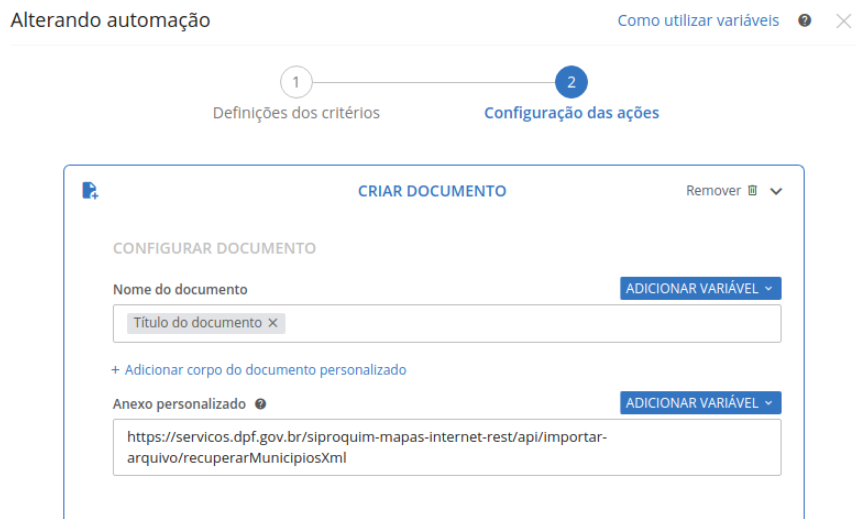
Task: Collapse the Criar Documento section chevron
Action: coord(776,191)
